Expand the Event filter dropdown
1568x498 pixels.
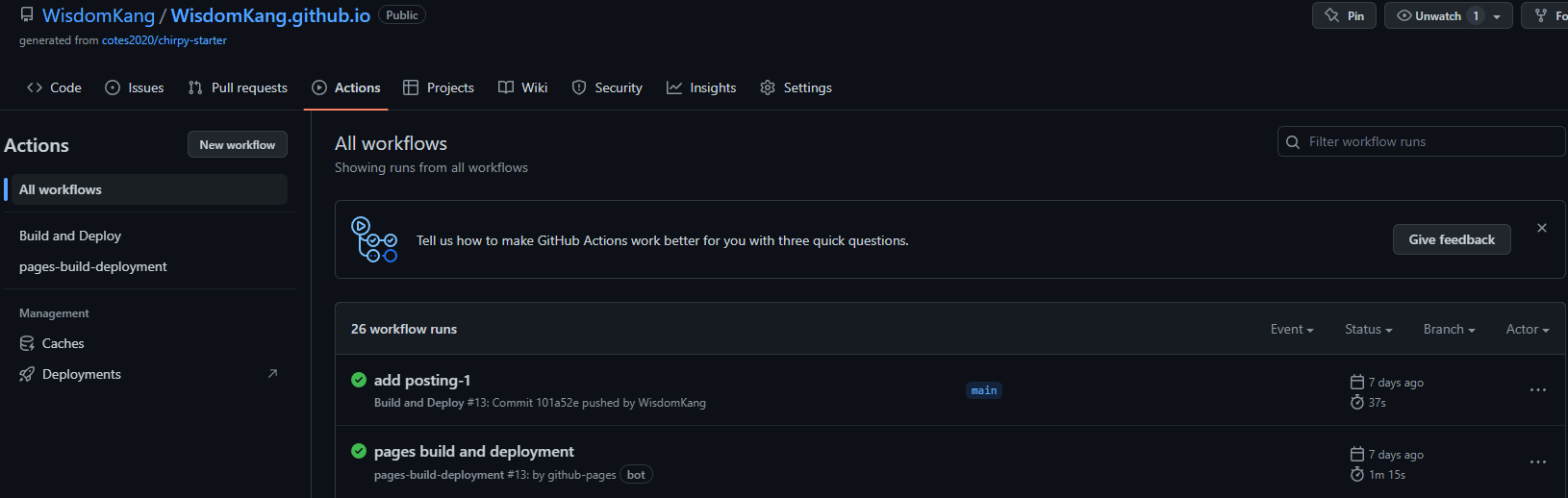pos(1292,329)
